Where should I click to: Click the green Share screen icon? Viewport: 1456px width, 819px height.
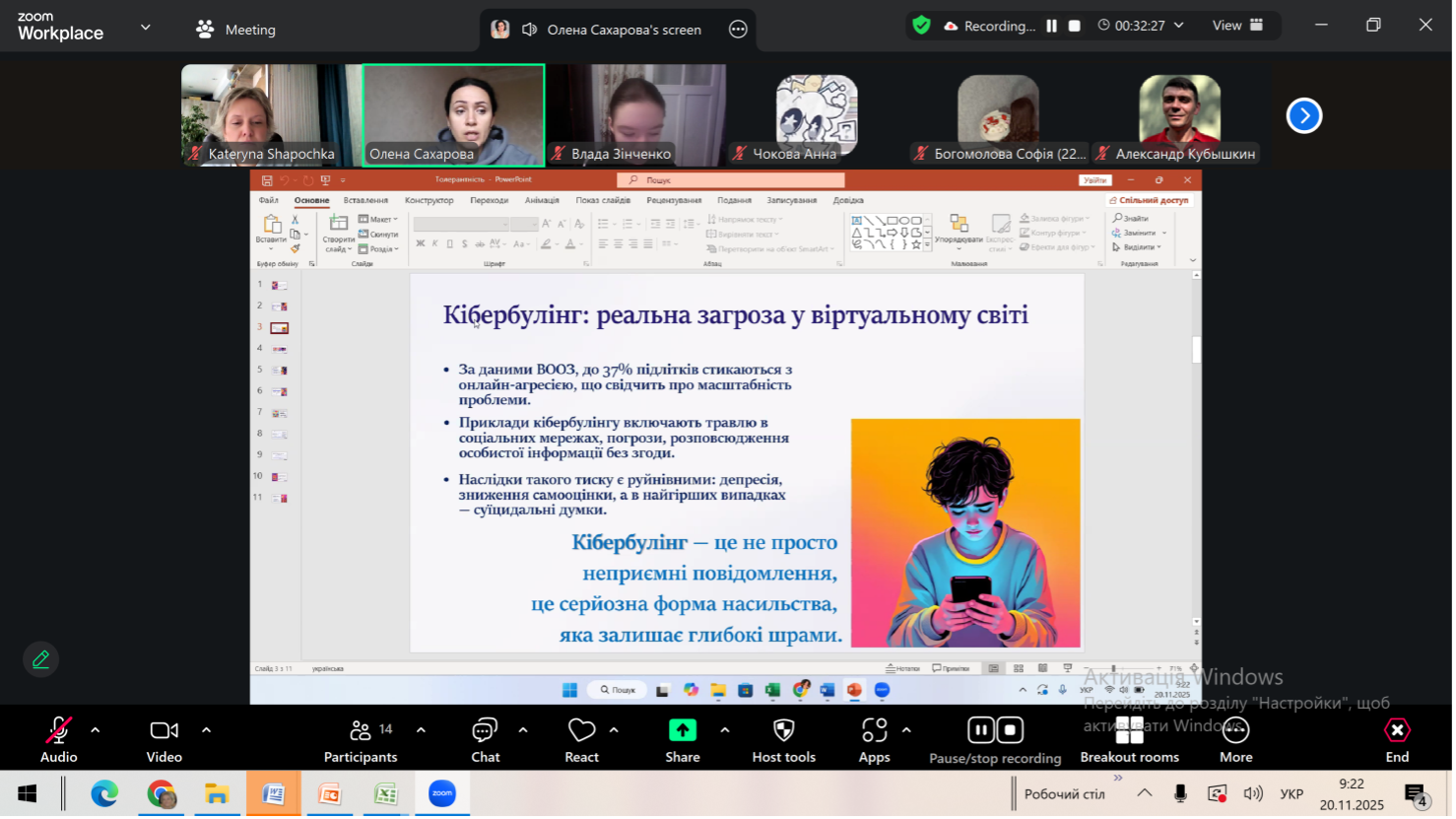(682, 730)
